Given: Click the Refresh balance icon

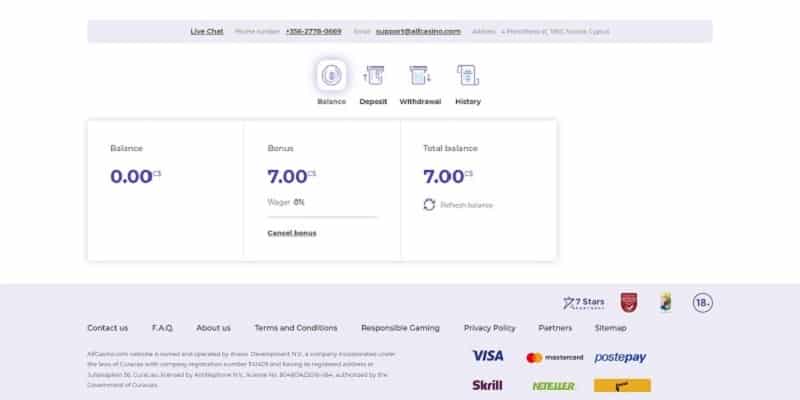Looking at the screenshot, I should coord(429,205).
